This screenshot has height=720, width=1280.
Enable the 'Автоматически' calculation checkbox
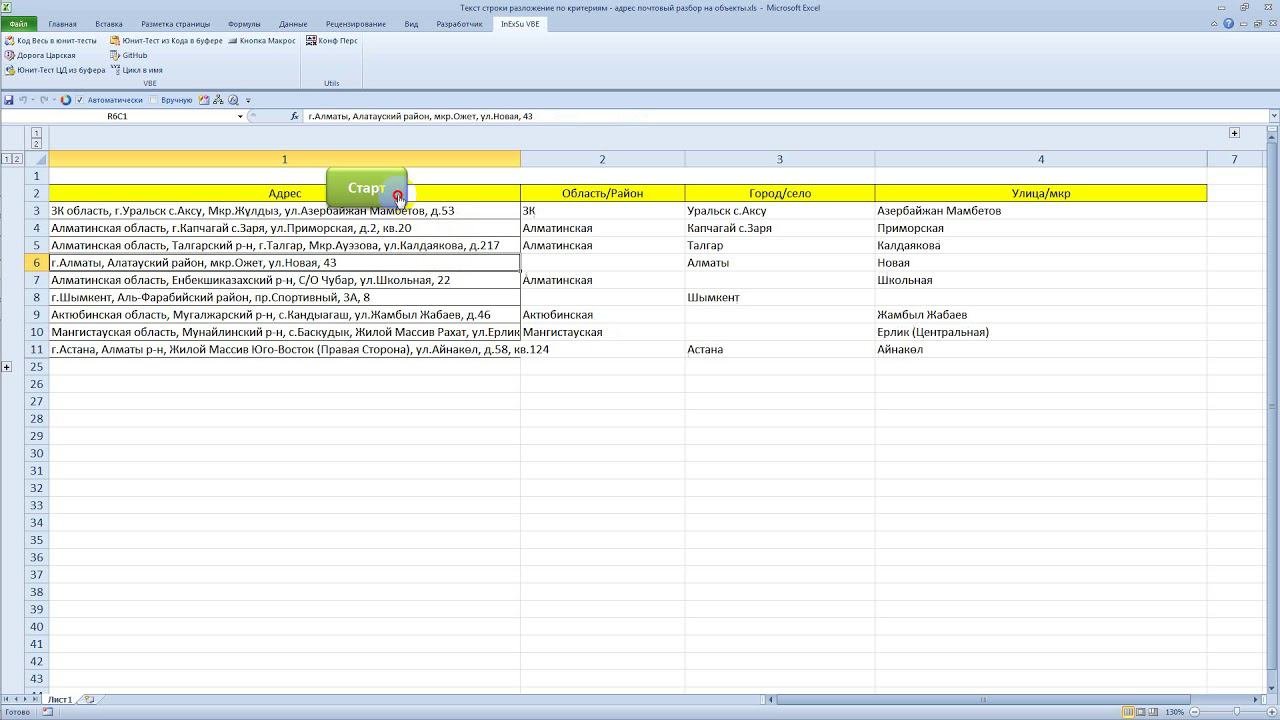80,100
